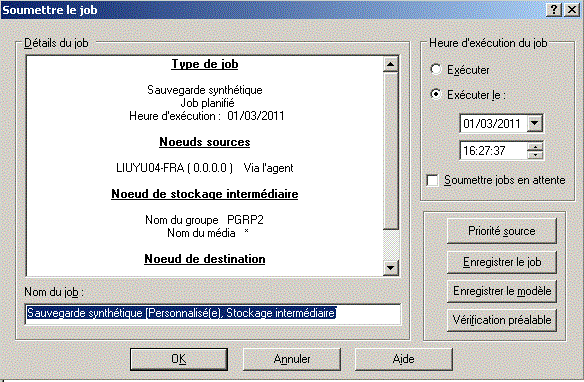Click the Enregistrer le modèle button

click(x=502, y=291)
